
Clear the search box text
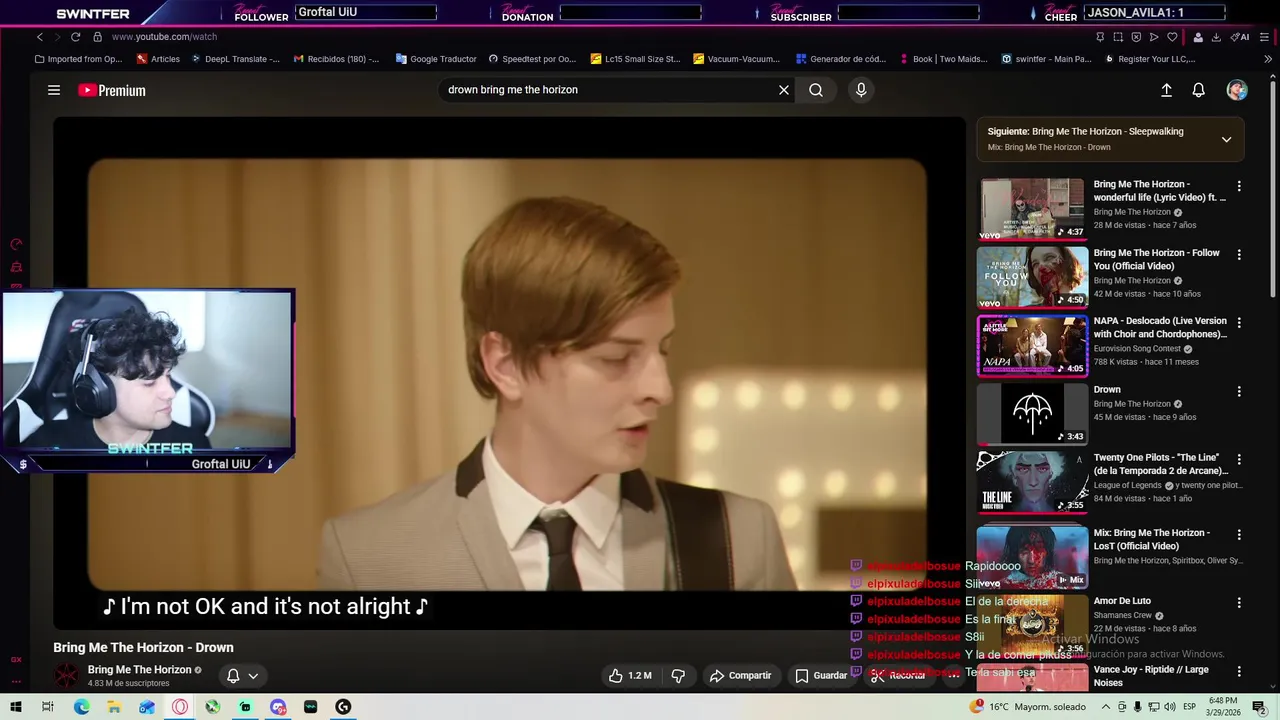point(784,90)
